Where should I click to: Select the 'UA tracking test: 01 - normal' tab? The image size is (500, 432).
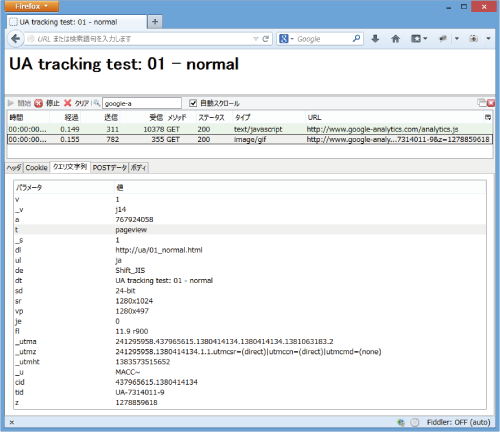point(77,22)
